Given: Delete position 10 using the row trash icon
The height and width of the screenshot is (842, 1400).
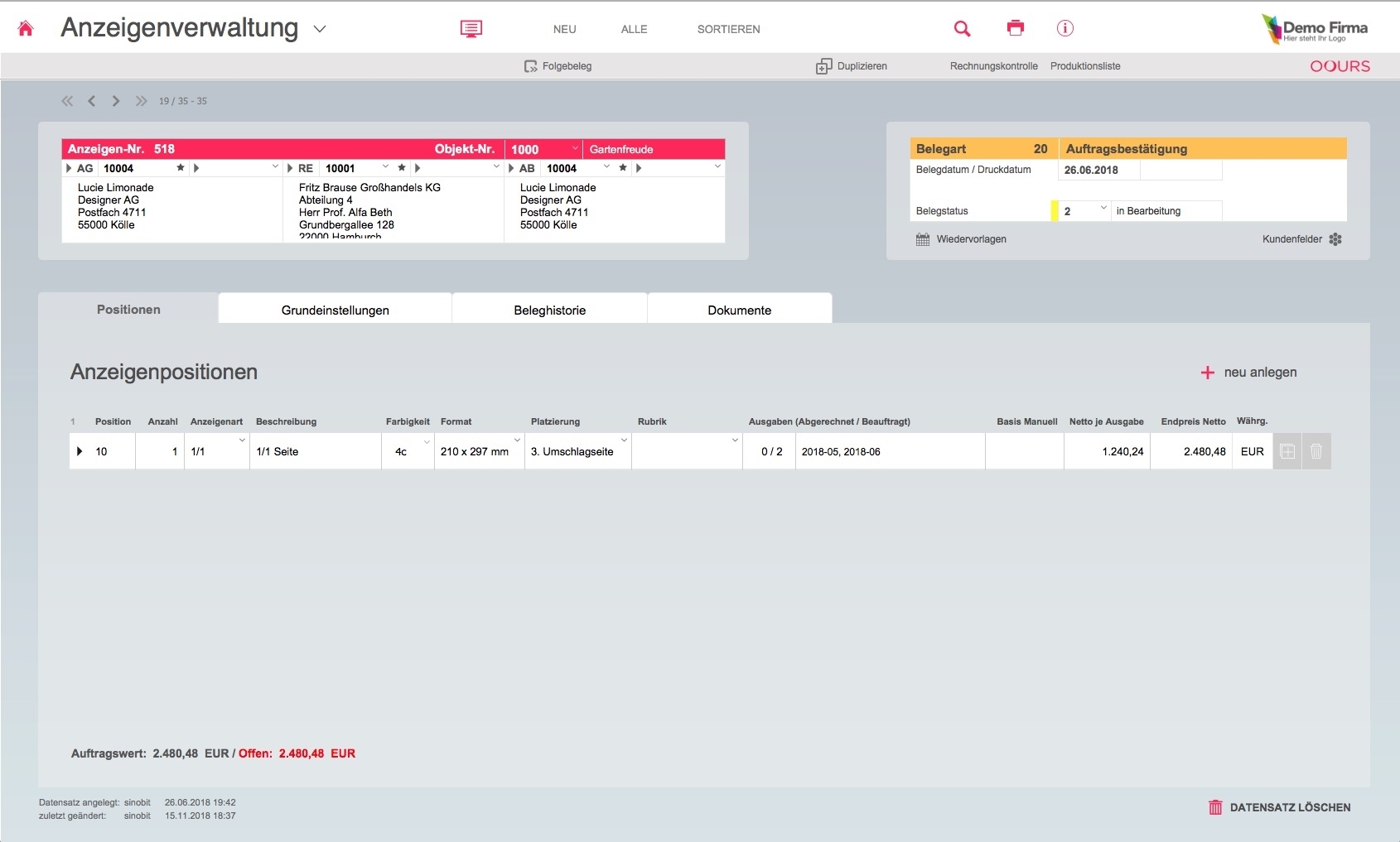Looking at the screenshot, I should 1316,451.
